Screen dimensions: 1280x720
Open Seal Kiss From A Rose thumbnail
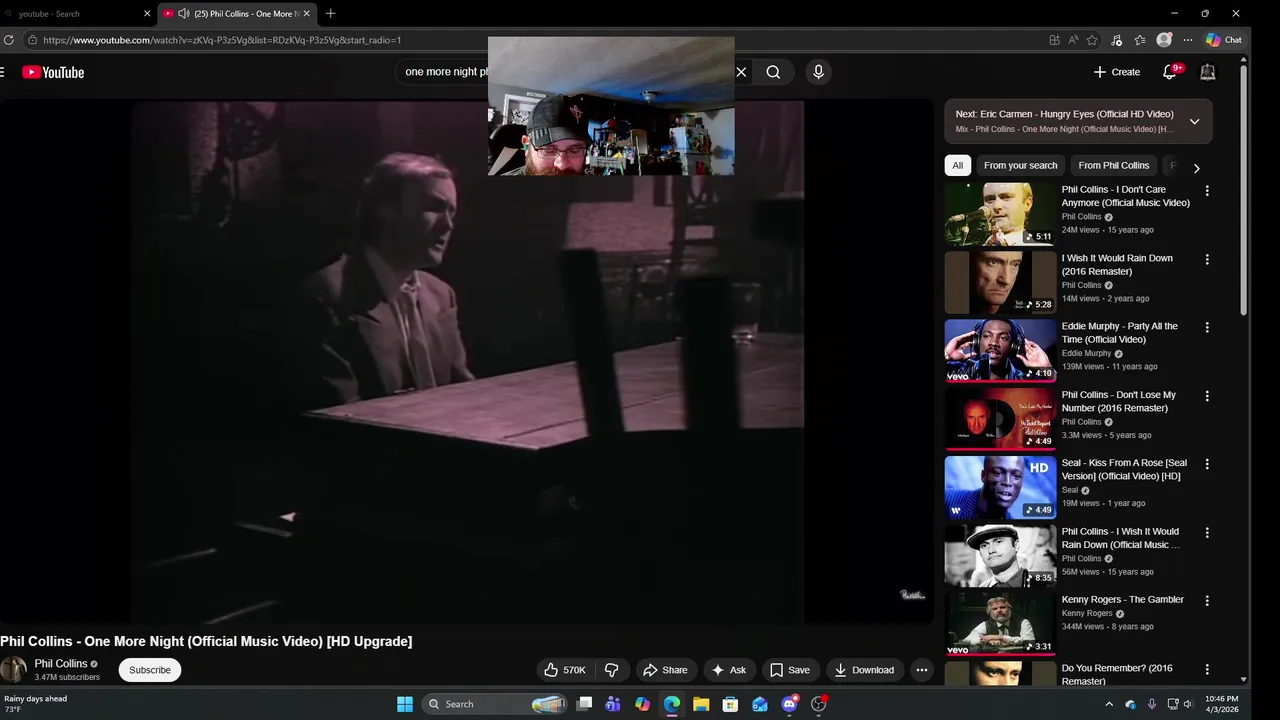(1000, 487)
